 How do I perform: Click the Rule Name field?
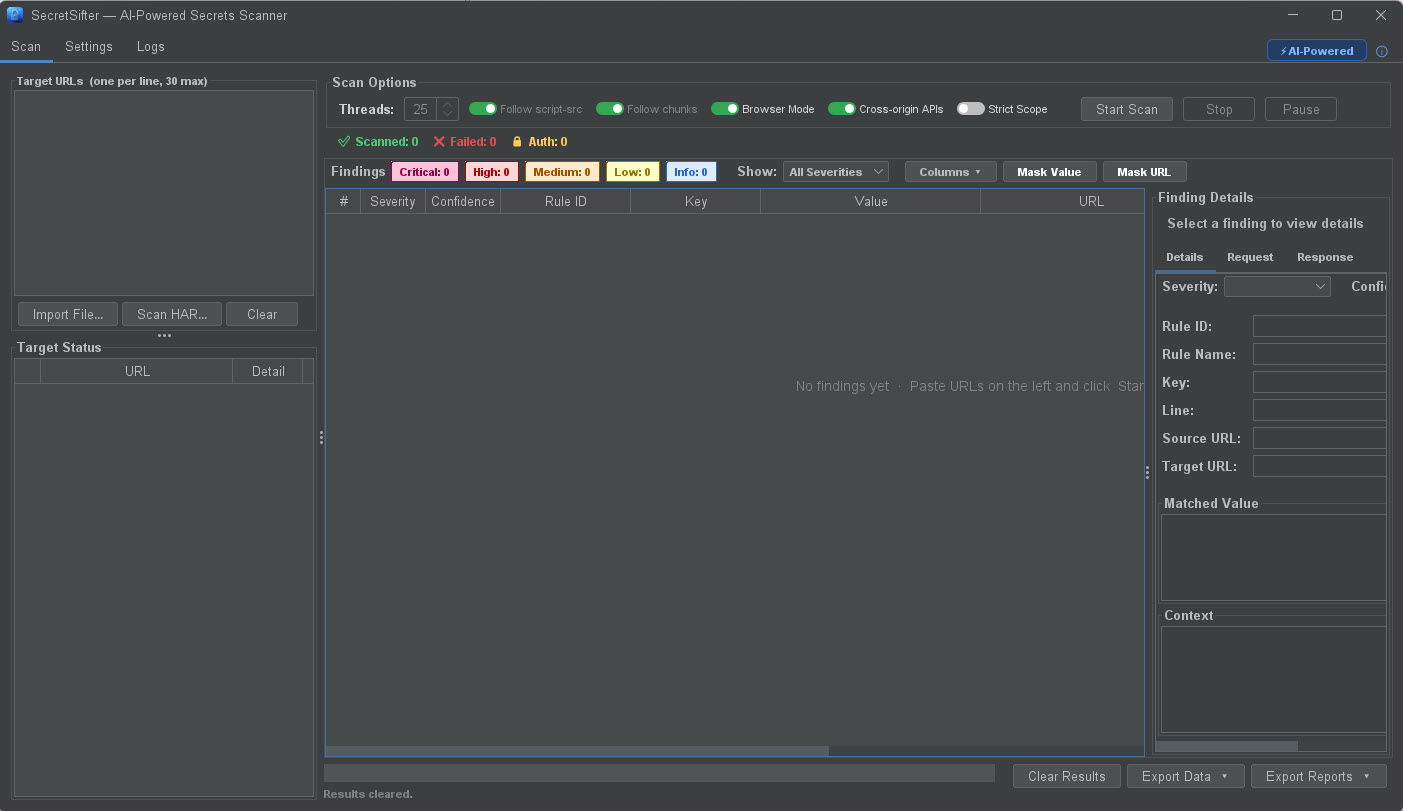(1320, 354)
